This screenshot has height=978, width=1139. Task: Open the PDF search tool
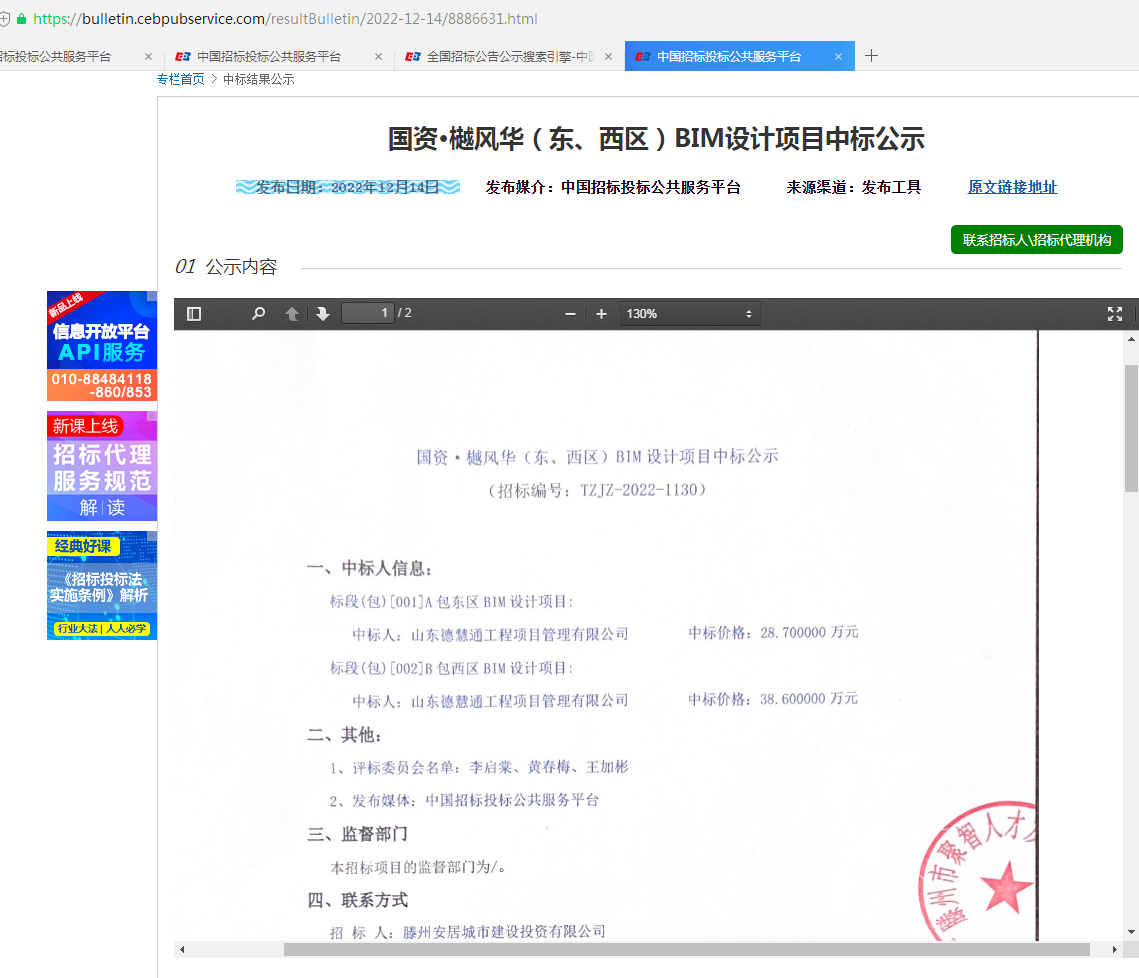click(258, 313)
